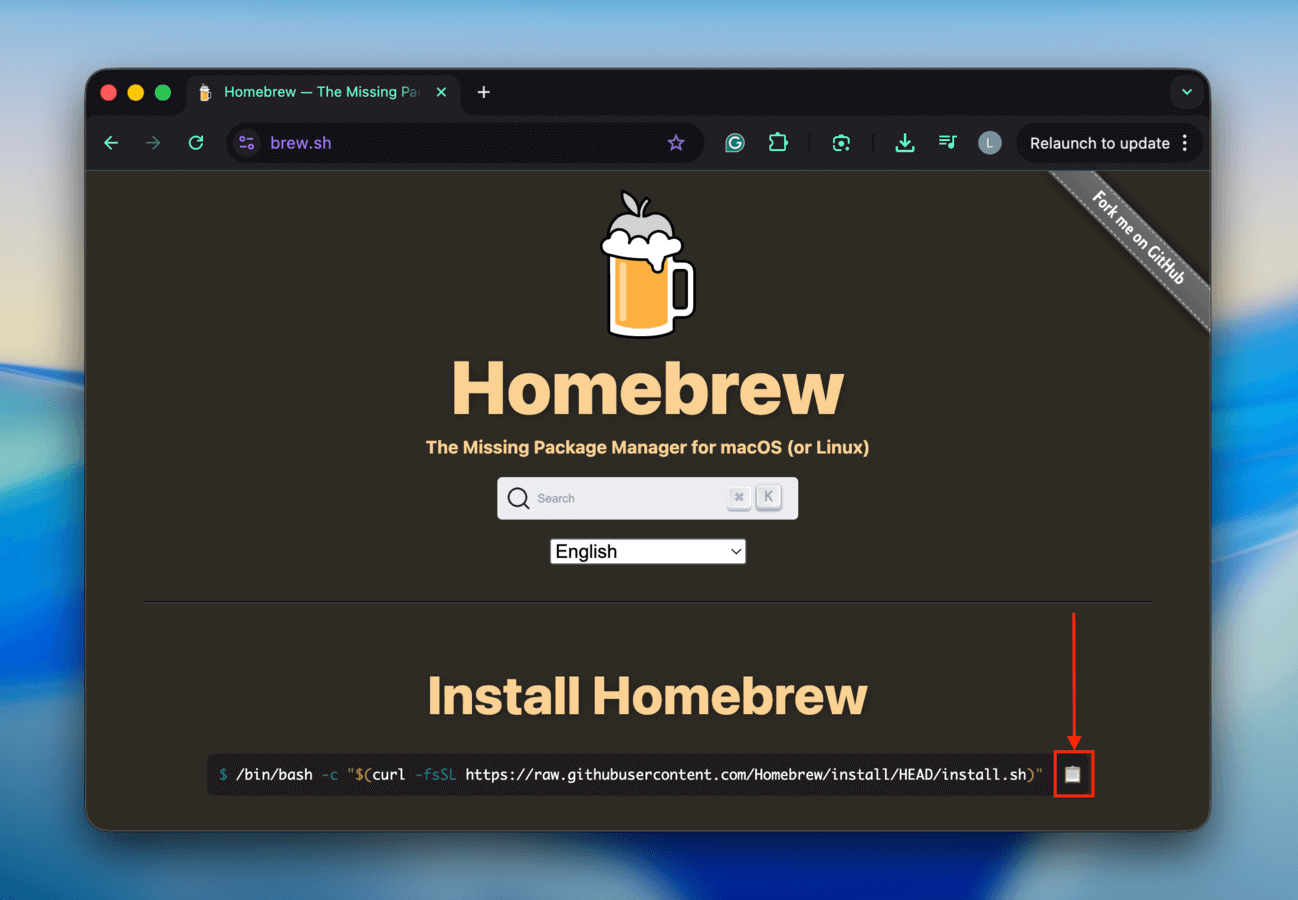
Task: Open the browser Extensions puzzle icon
Action: 779,143
